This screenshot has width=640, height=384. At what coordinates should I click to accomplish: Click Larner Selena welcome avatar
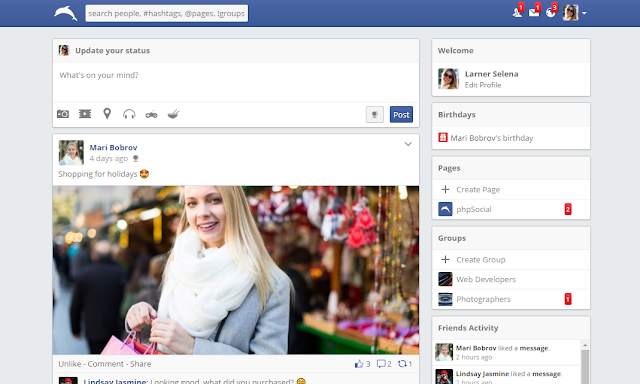click(449, 79)
